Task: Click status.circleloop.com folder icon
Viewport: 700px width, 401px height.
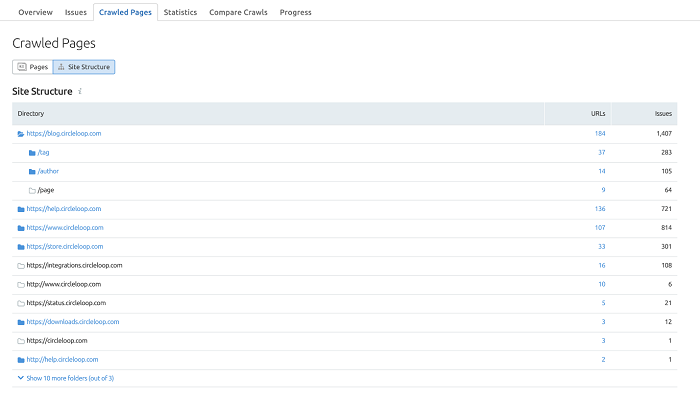Action: [x=21, y=303]
